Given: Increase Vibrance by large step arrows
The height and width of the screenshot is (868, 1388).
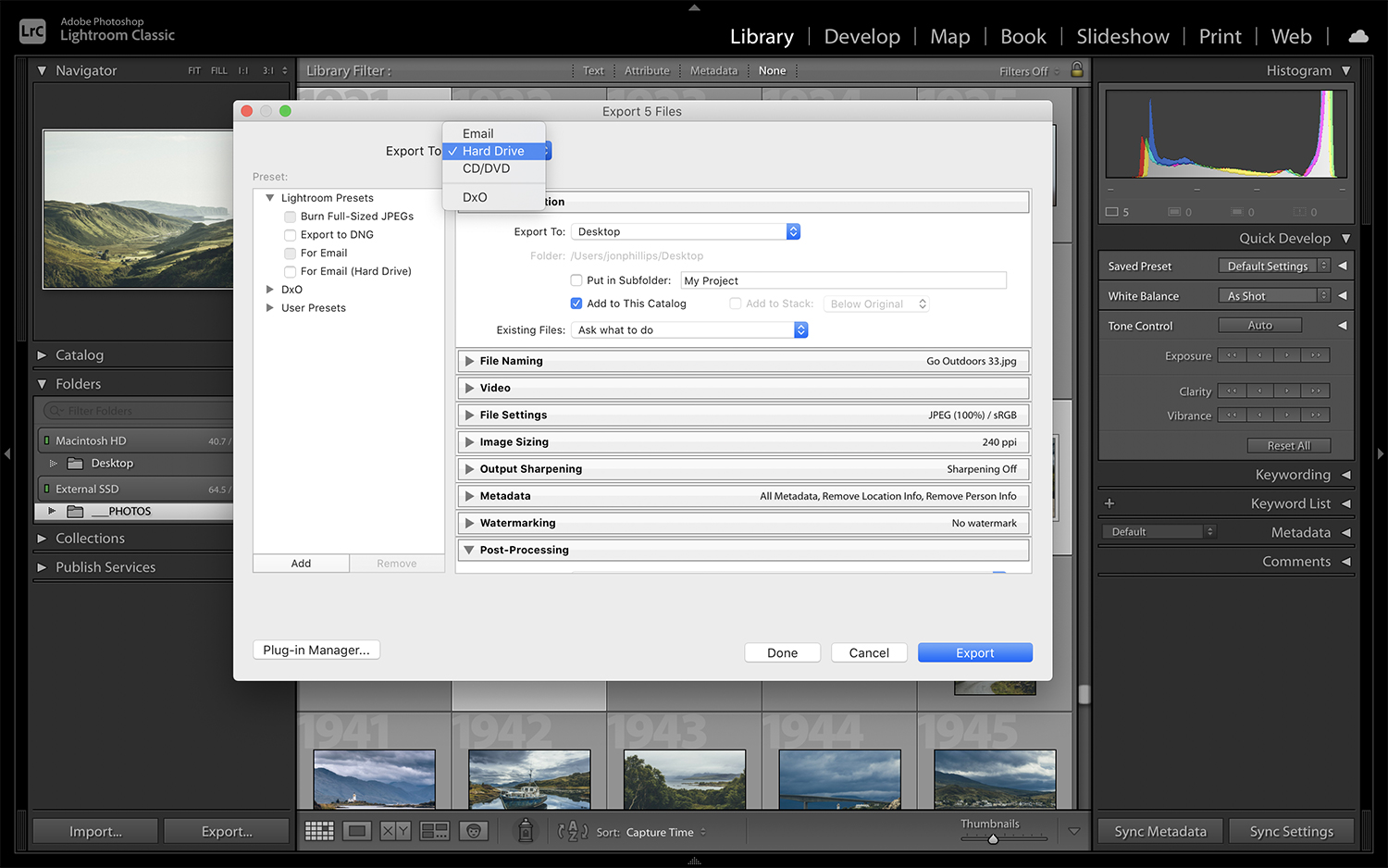Looking at the screenshot, I should click(1316, 415).
